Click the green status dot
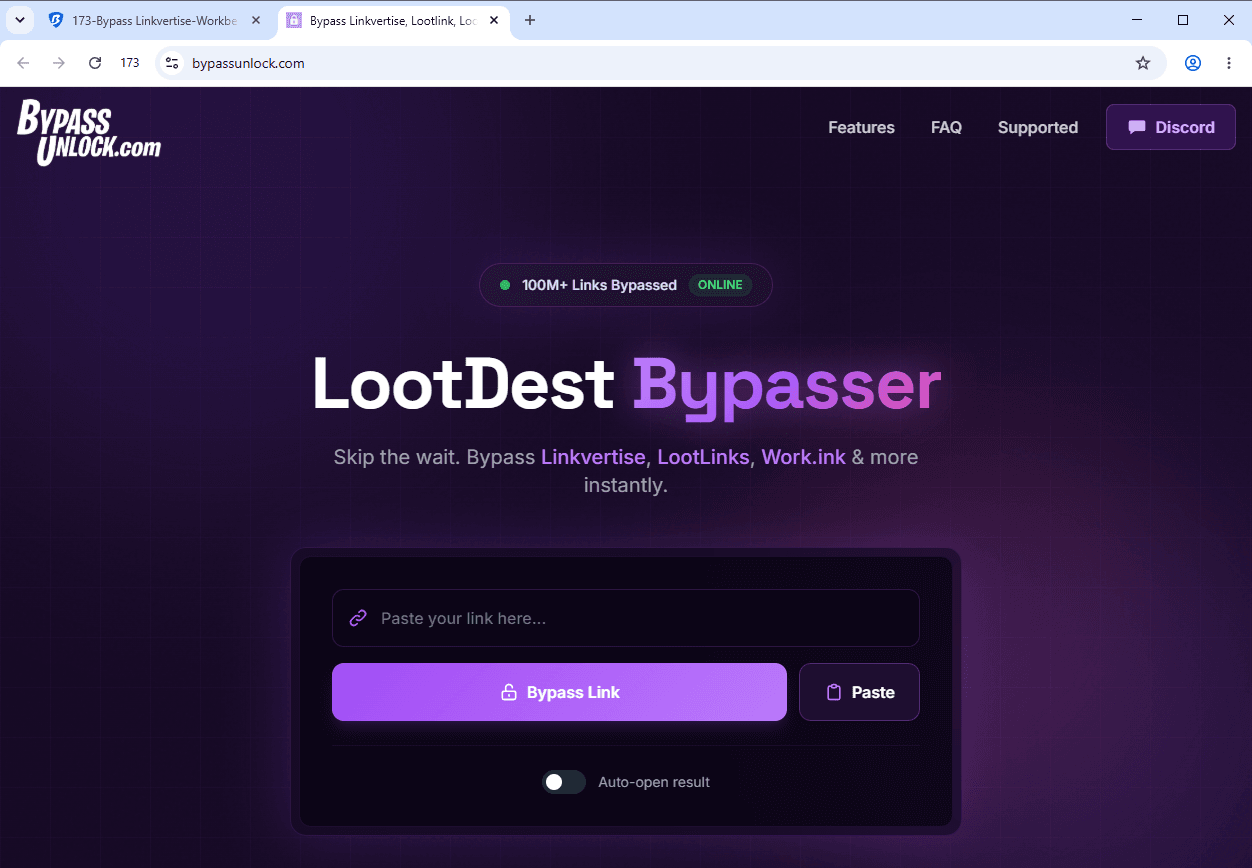Image resolution: width=1252 pixels, height=868 pixels. pos(505,285)
